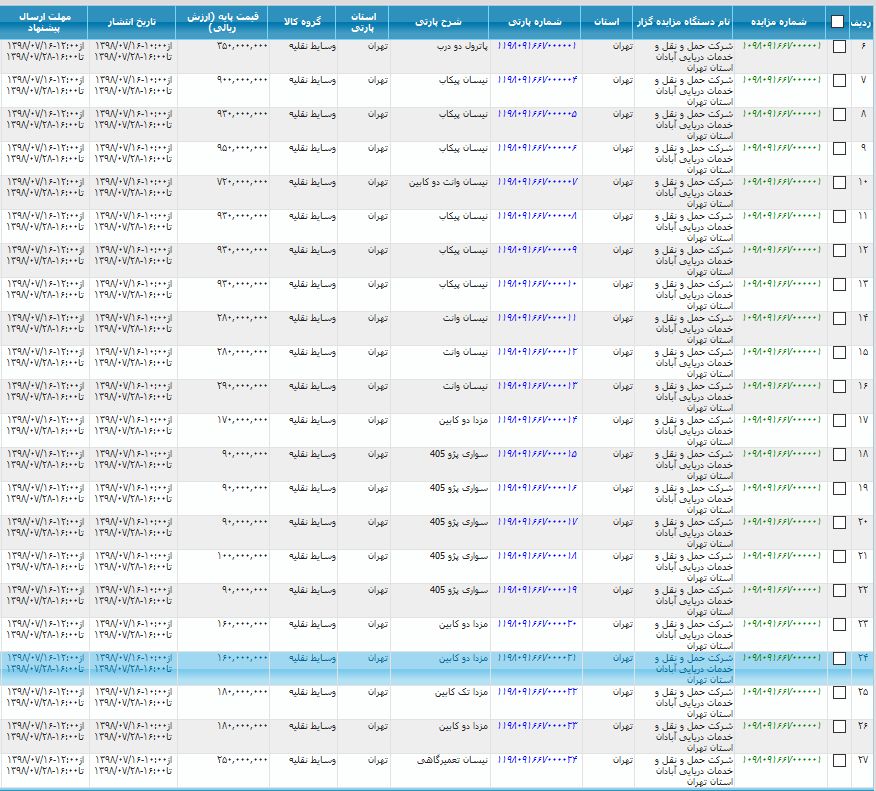Check the checkbox for row 17
The width and height of the screenshot is (876, 791).
click(839, 420)
